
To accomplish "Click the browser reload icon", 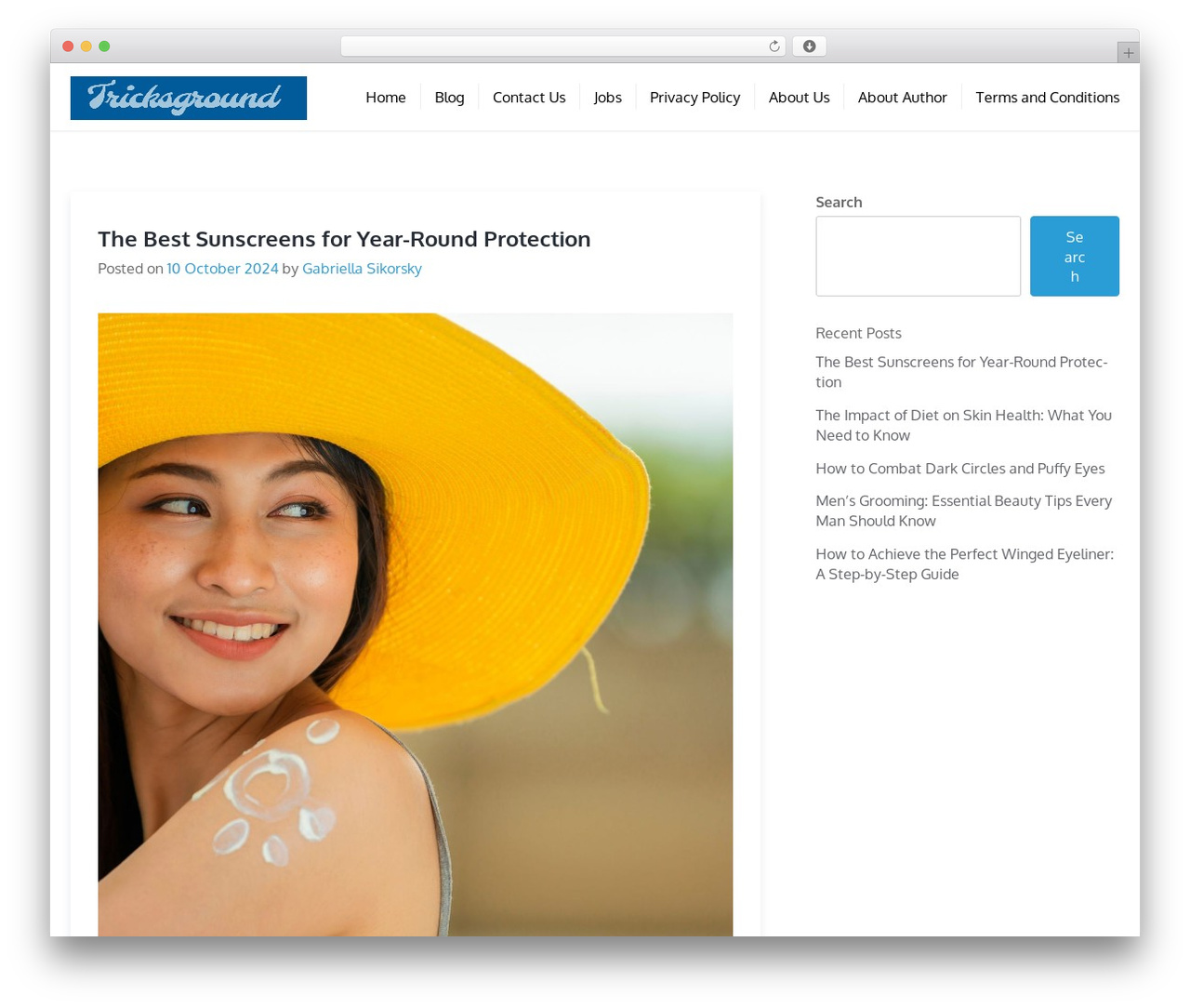I will (773, 46).
